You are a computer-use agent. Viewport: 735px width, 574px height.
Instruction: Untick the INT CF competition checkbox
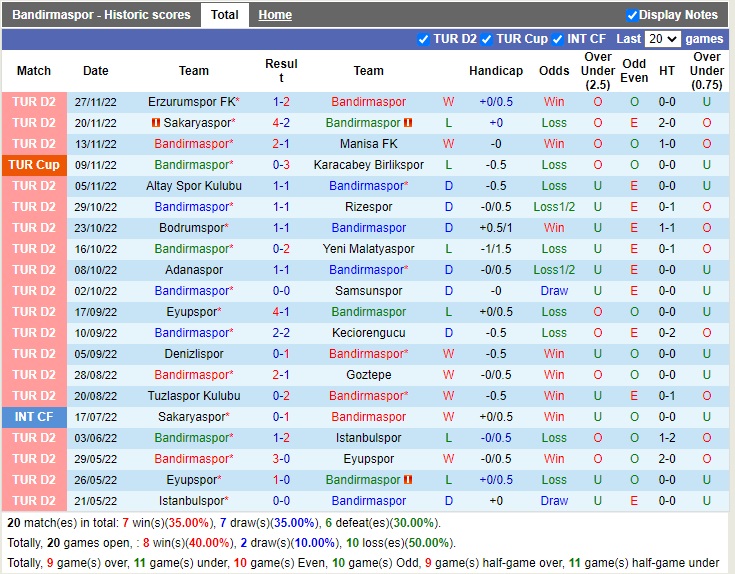[559, 39]
